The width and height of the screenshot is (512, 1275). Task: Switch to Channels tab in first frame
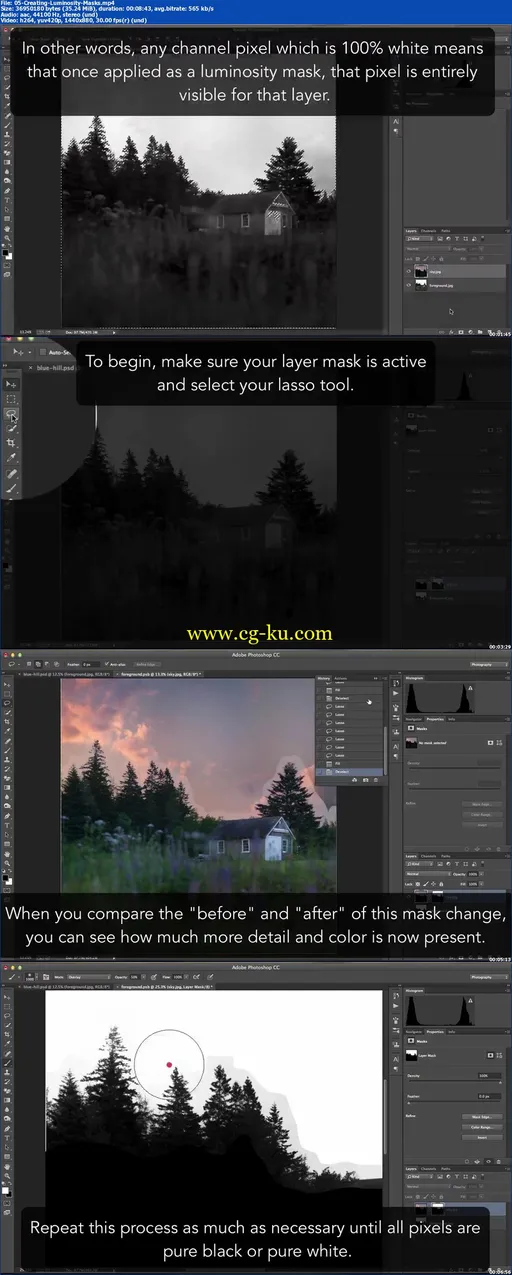pyautogui.click(x=428, y=231)
